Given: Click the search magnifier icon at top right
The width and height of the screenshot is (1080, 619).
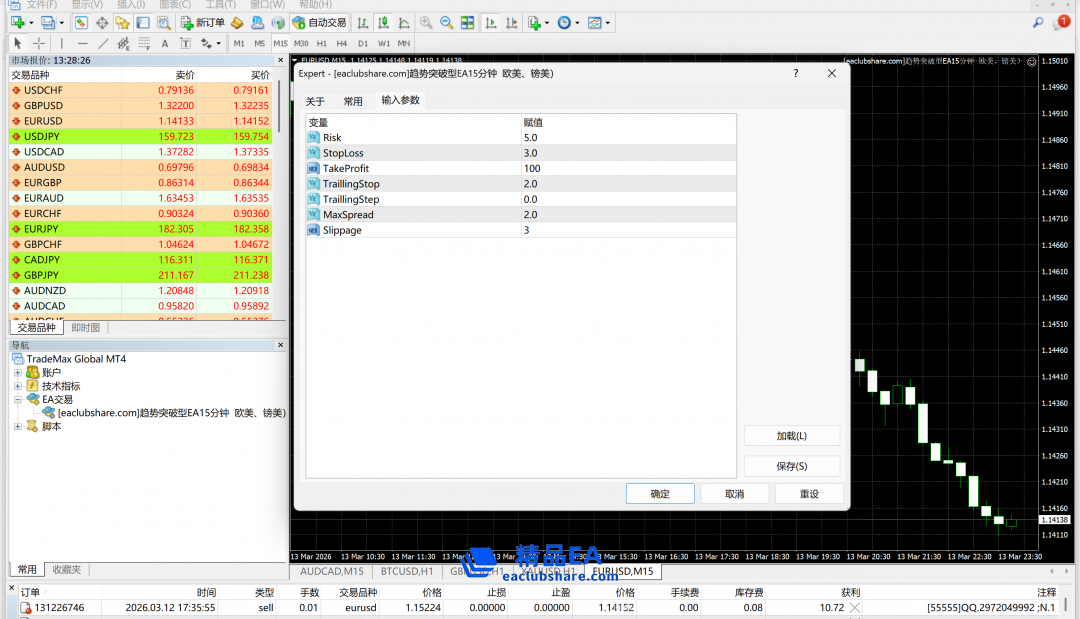Looking at the screenshot, I should pyautogui.click(x=1038, y=22).
